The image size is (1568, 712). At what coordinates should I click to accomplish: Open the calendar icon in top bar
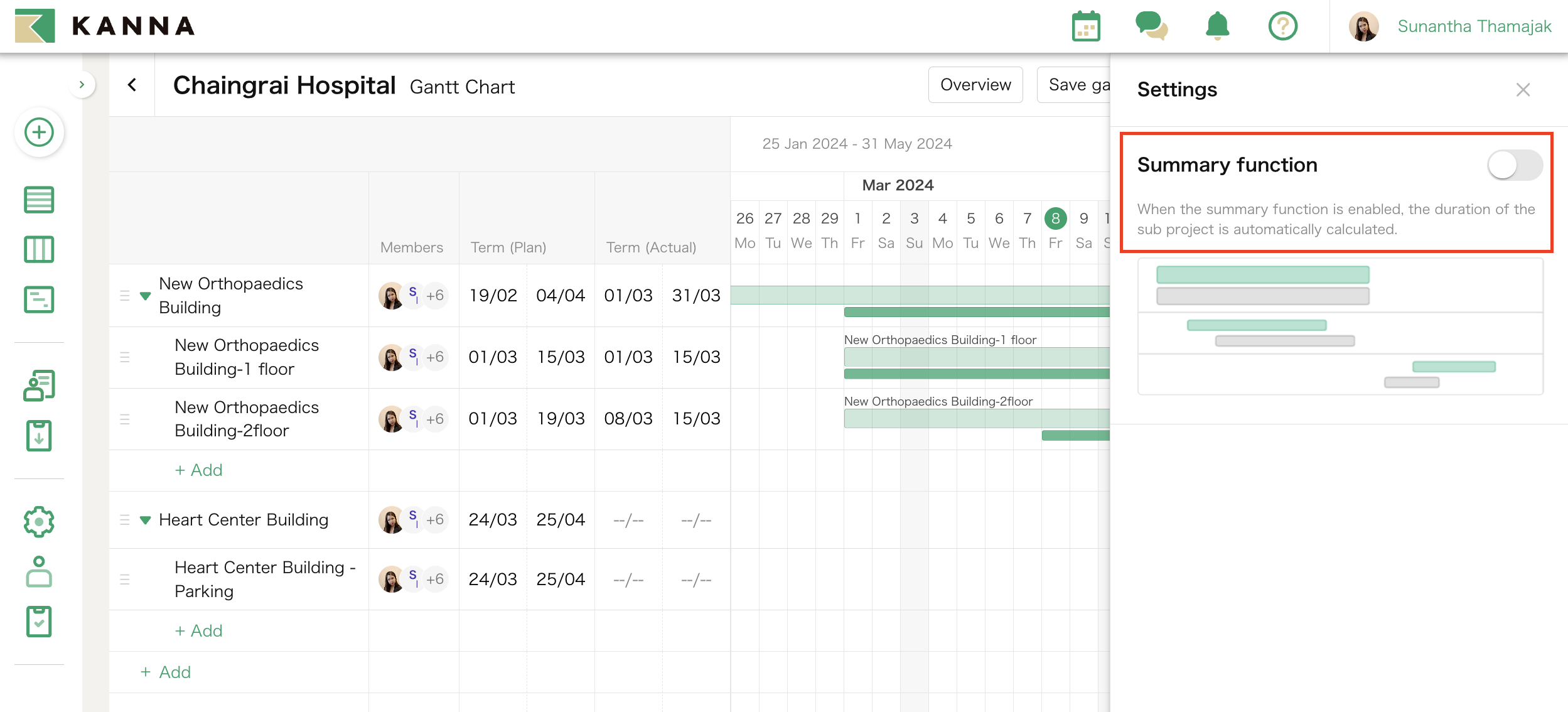[x=1086, y=26]
